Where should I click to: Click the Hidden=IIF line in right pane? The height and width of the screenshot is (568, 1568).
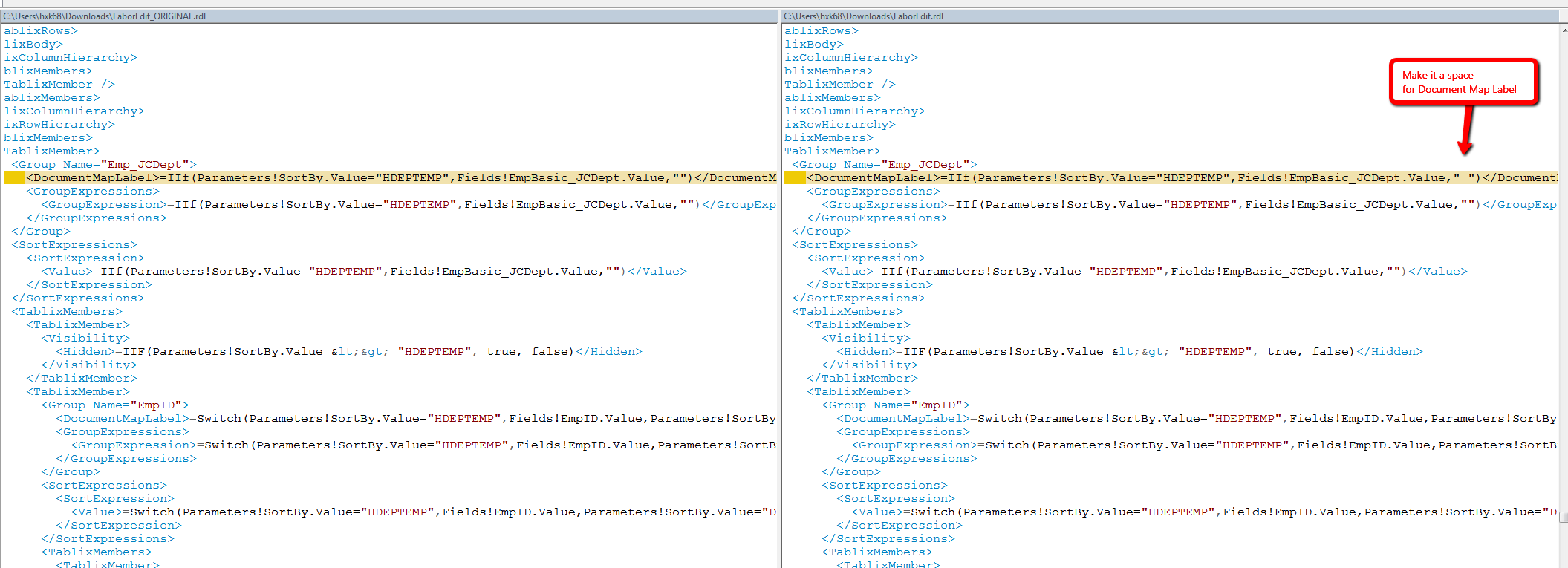click(1130, 351)
